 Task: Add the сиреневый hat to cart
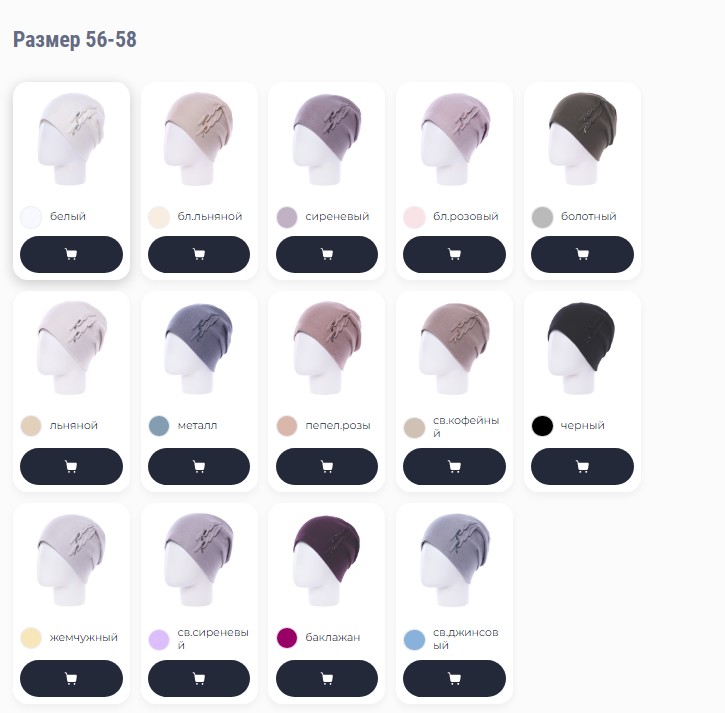tap(327, 254)
